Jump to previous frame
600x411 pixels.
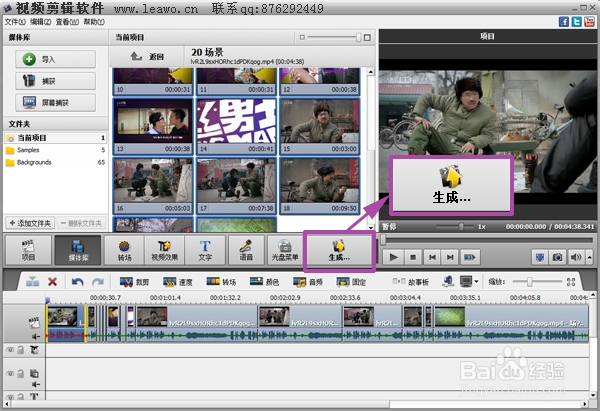(x=432, y=257)
